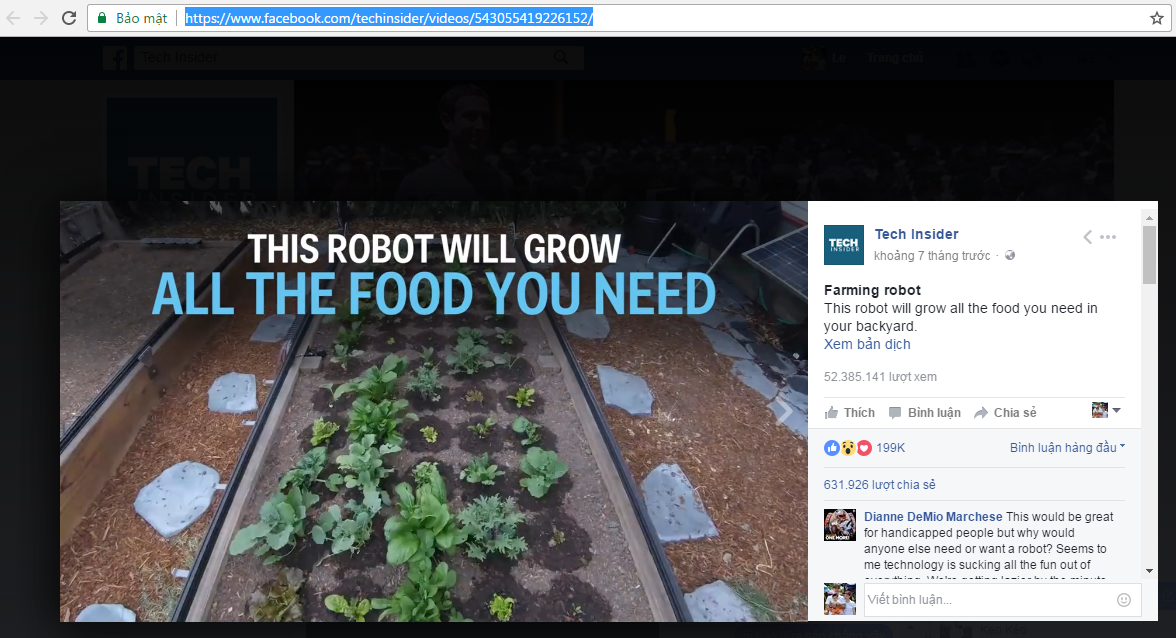
Task: Click the panel scrollbar down arrow
Action: click(1149, 571)
